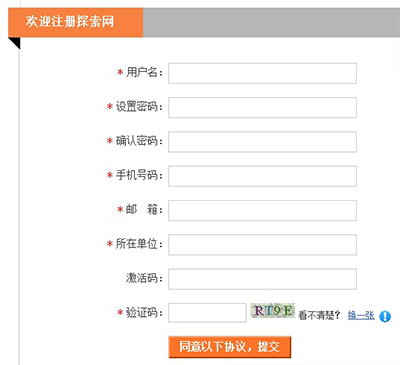Image resolution: width=400 pixels, height=365 pixels.
Task: Focus the 验证码 captcha input box
Action: 207,313
